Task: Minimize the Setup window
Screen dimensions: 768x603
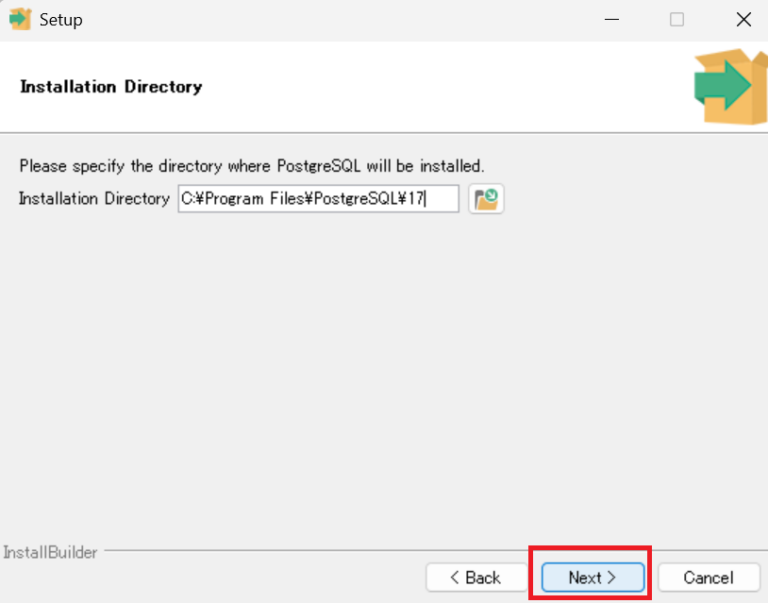Action: coord(610,19)
